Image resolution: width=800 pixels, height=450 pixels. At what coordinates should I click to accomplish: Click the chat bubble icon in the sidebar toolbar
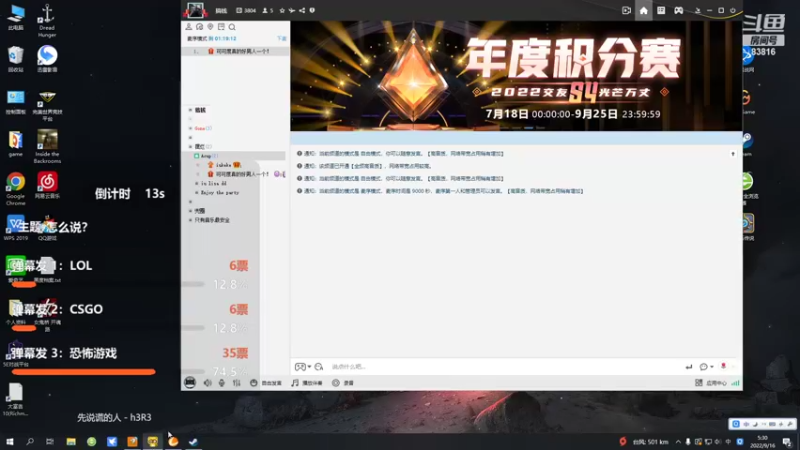click(x=199, y=27)
